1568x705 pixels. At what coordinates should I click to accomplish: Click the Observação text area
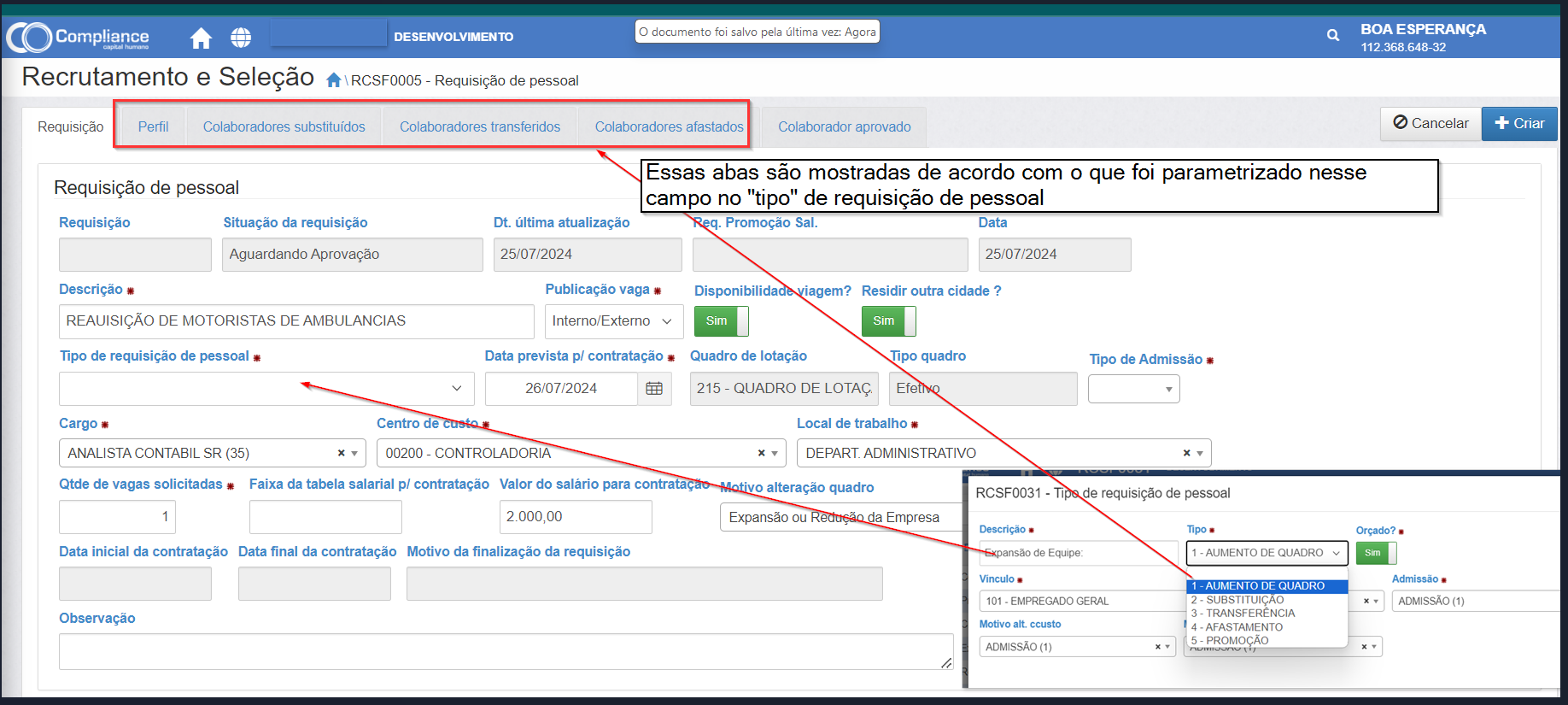pos(506,651)
